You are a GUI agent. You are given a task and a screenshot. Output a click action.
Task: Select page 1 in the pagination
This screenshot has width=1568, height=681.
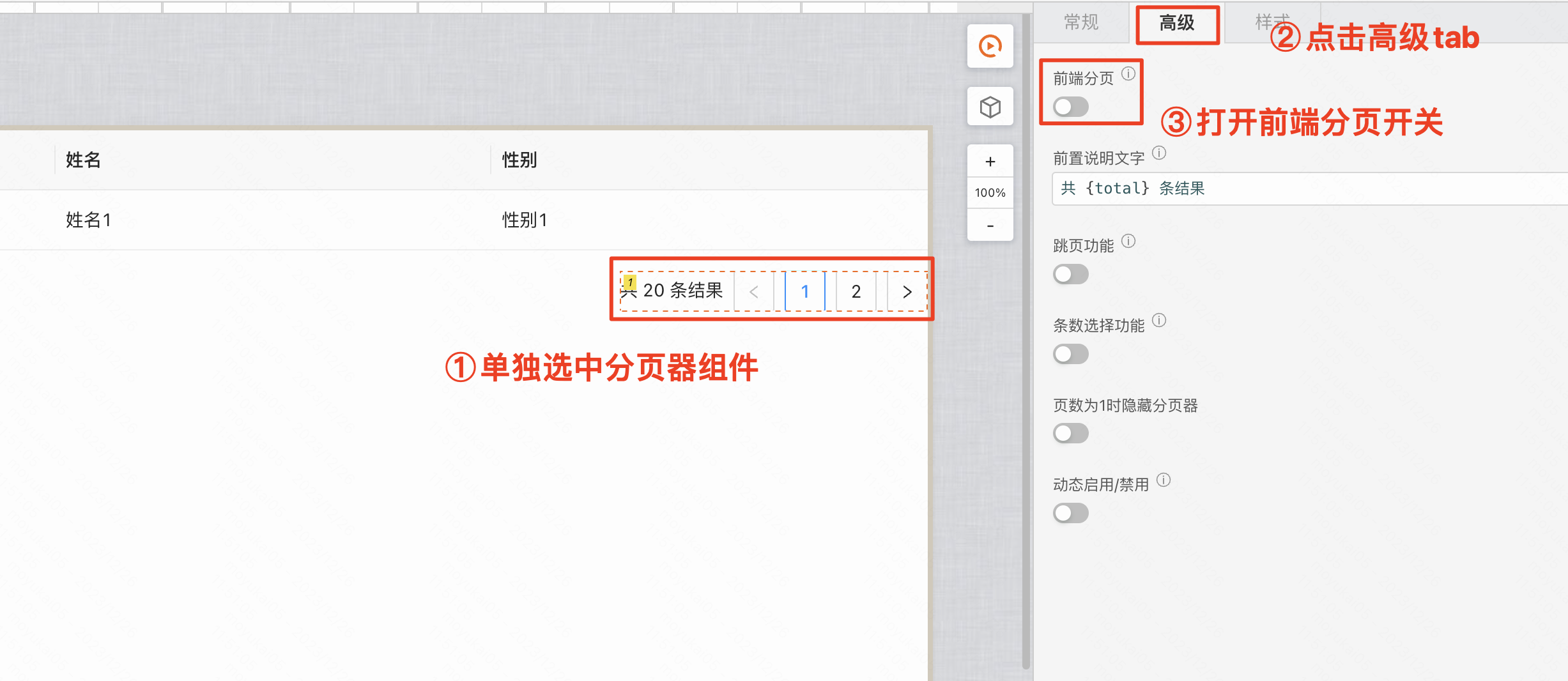pos(805,292)
